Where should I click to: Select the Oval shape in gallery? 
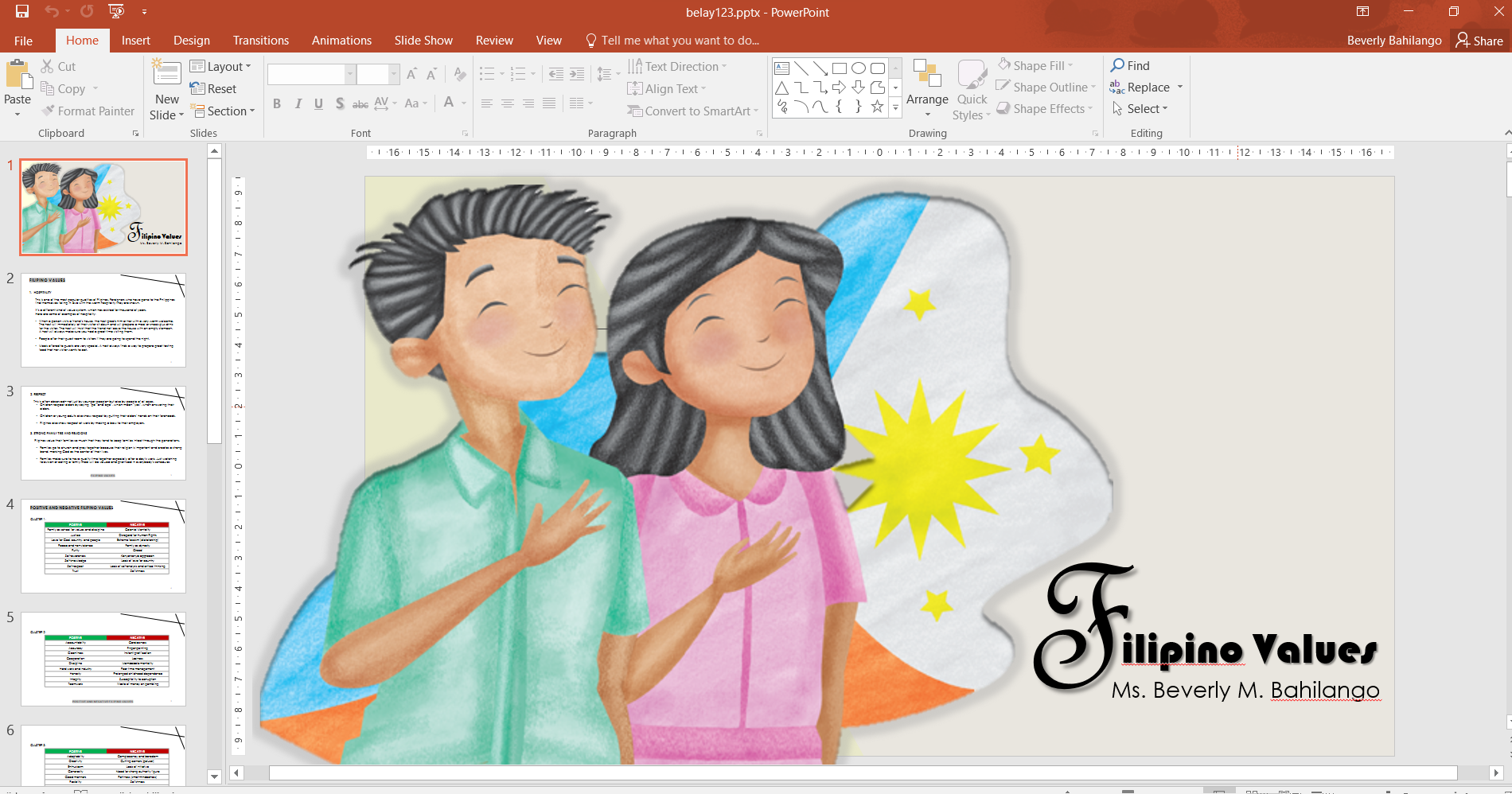coord(859,68)
